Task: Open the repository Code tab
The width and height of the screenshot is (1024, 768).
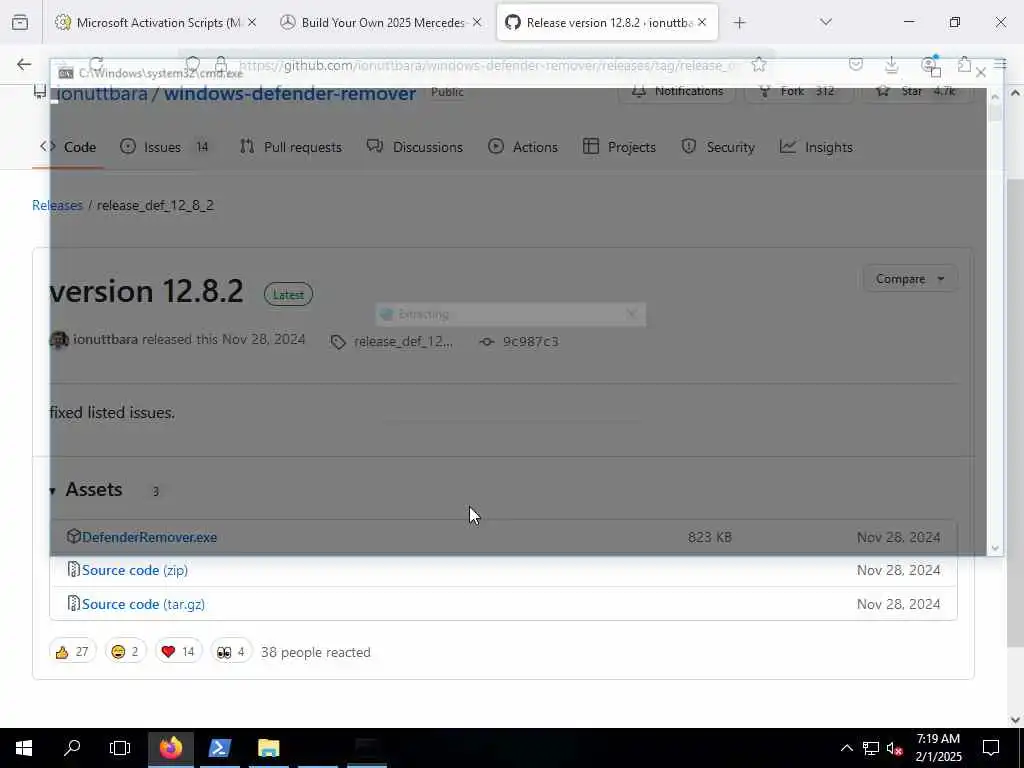Action: coord(68,147)
